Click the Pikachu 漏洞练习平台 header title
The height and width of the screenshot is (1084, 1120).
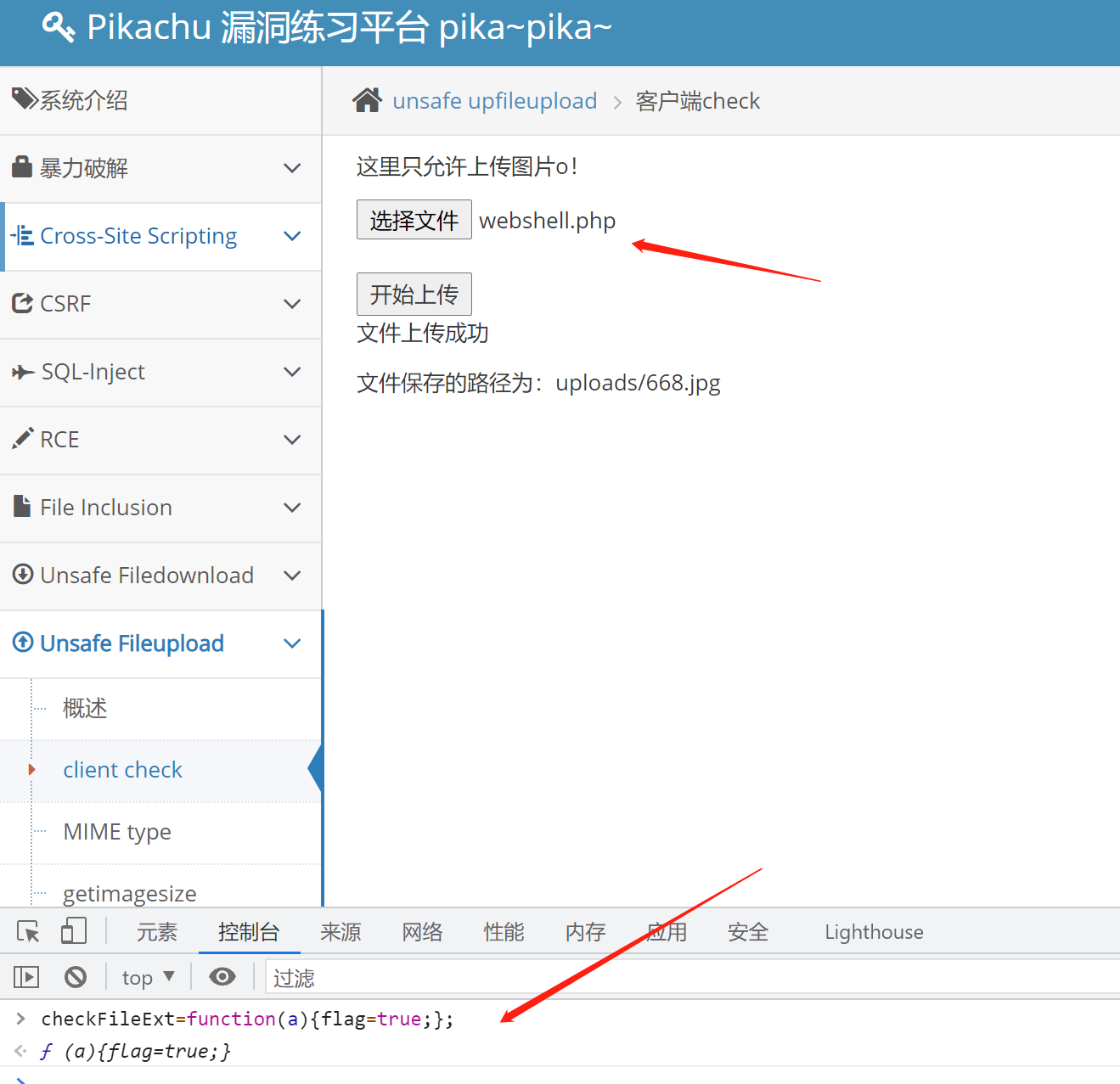click(349, 27)
